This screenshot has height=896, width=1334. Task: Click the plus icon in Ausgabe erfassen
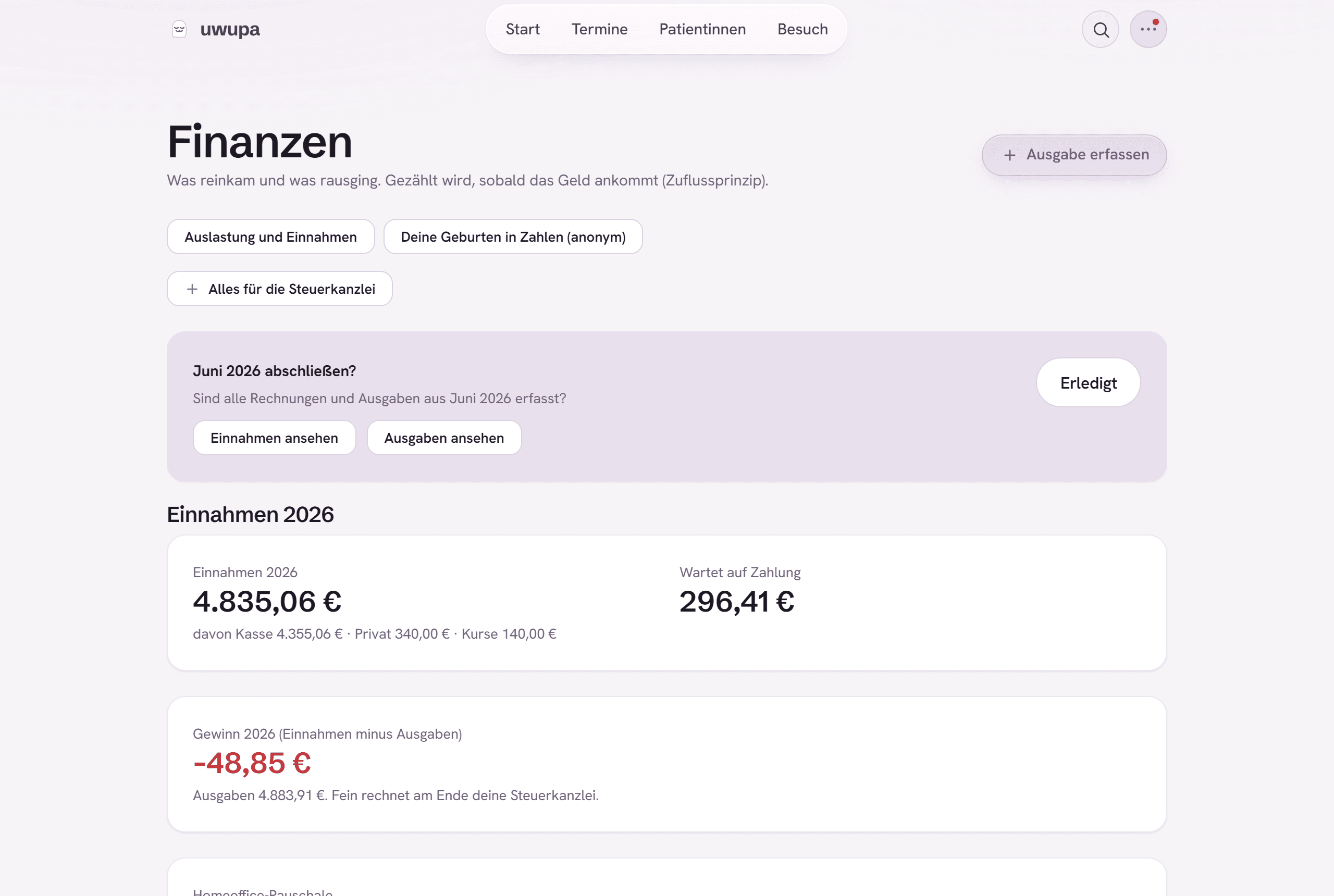(1010, 155)
